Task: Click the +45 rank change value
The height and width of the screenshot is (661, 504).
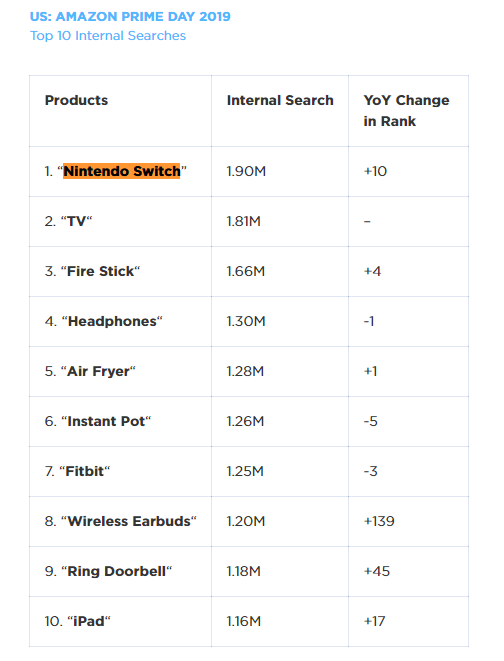Action: [377, 571]
